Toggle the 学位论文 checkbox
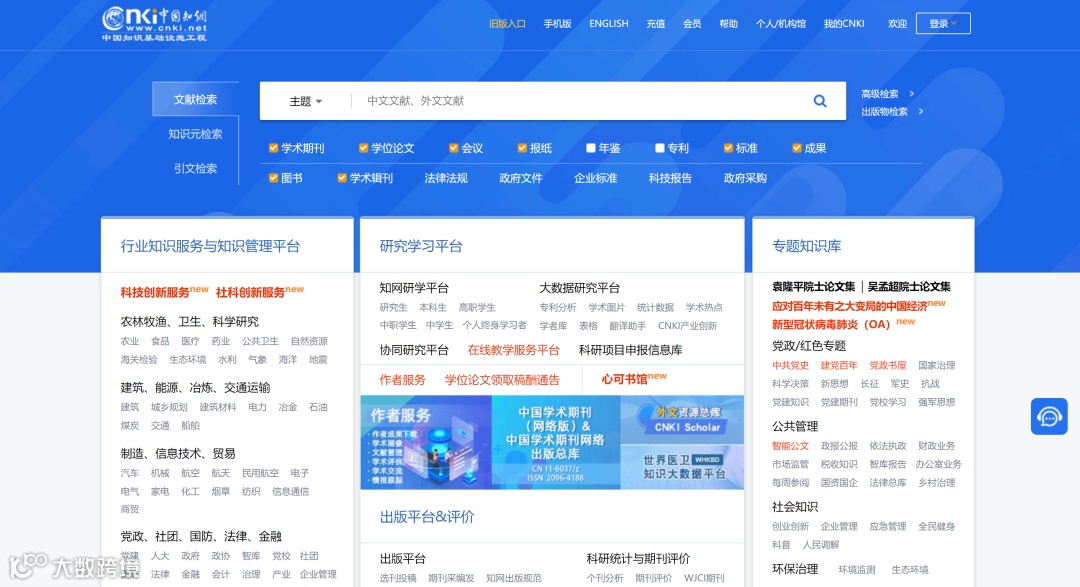Screen dimensions: 1080x587 click(364, 148)
